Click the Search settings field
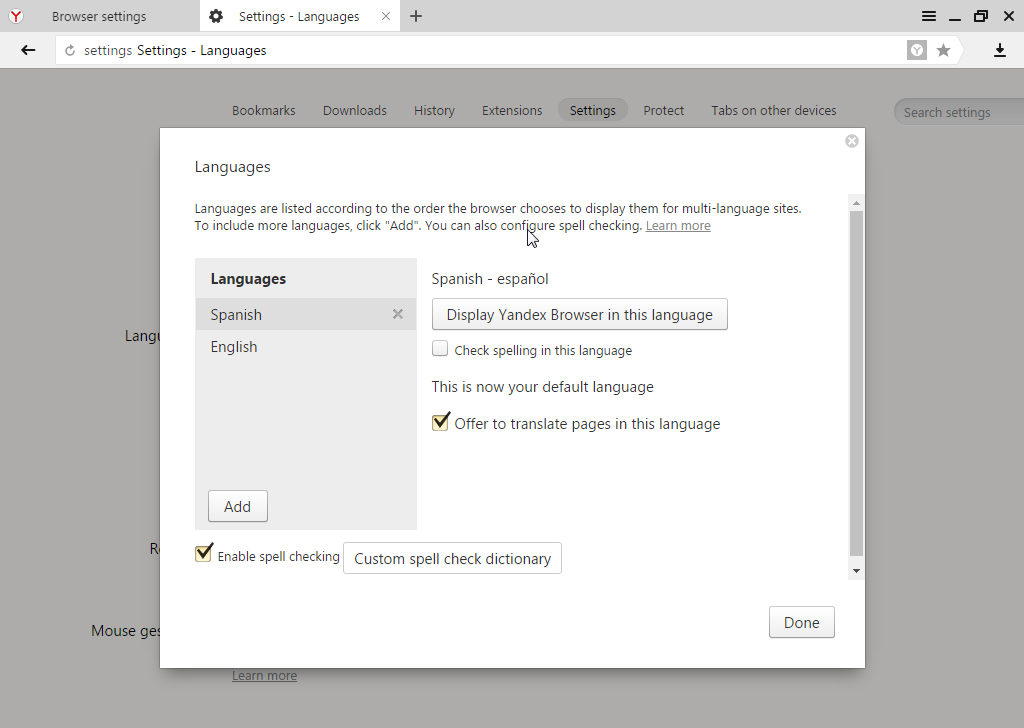 (x=959, y=112)
